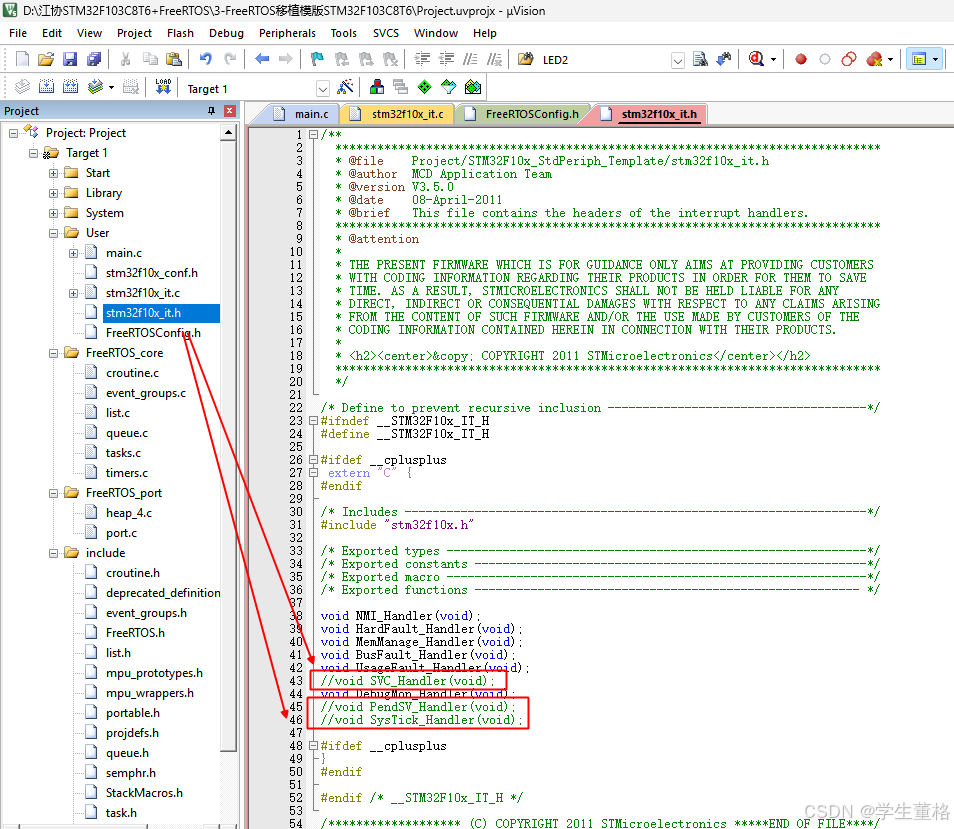Select FreeRTOSConfig.h in the project tree
This screenshot has width=954, height=829.
point(153,333)
